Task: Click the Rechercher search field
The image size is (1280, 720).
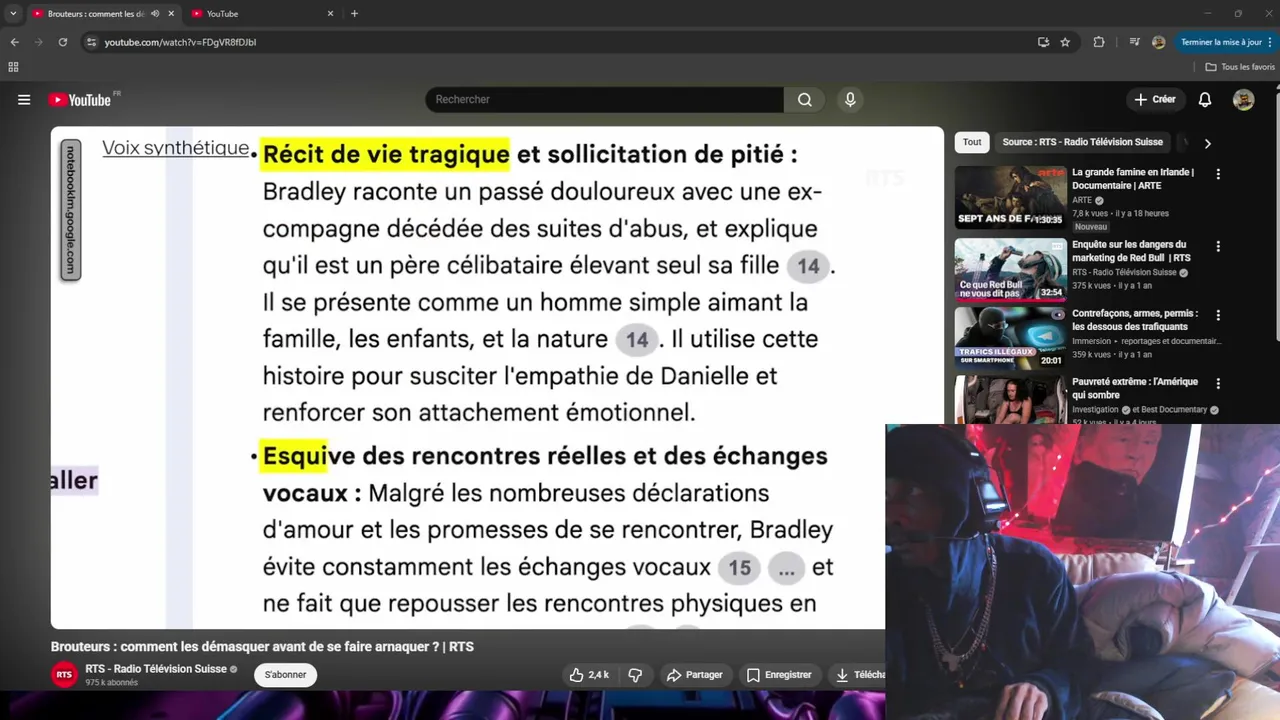Action: pos(605,100)
